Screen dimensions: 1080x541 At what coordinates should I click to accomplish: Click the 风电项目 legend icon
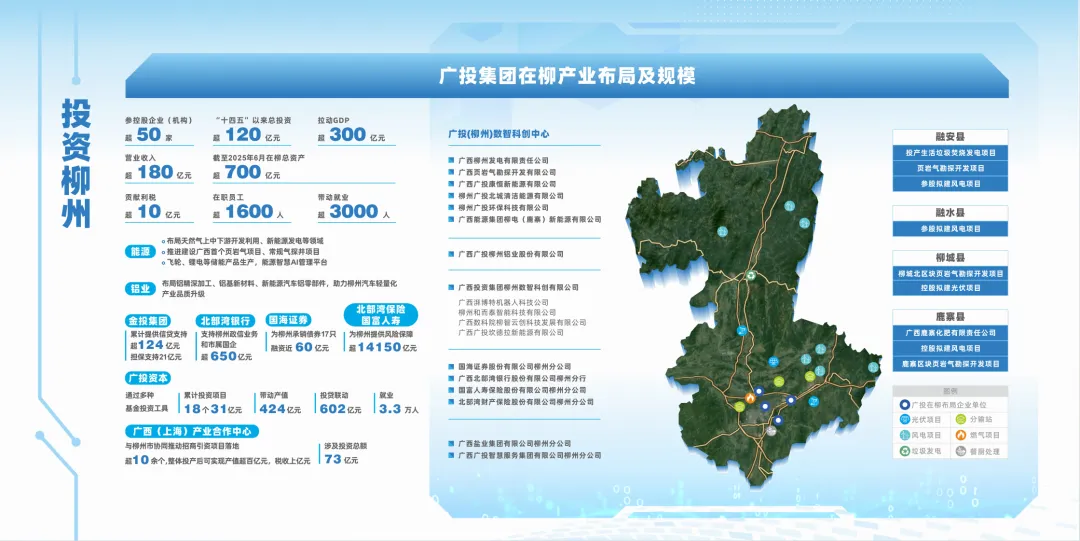pos(904,436)
